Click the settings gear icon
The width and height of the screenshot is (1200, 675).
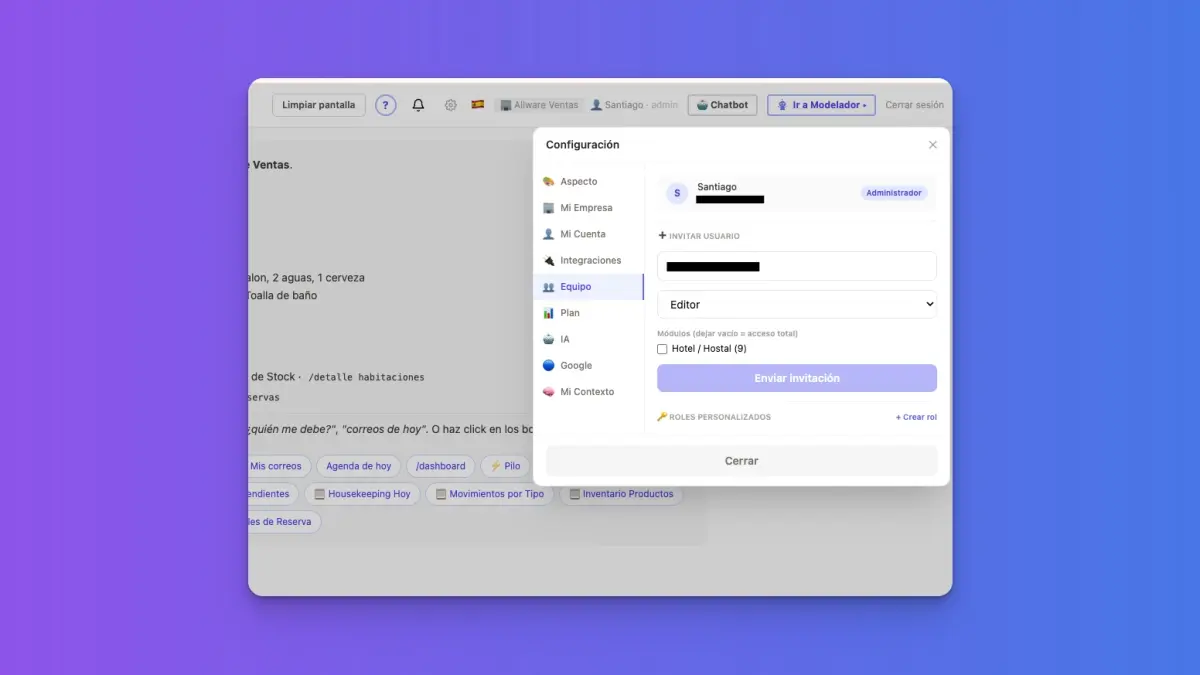[x=451, y=105]
